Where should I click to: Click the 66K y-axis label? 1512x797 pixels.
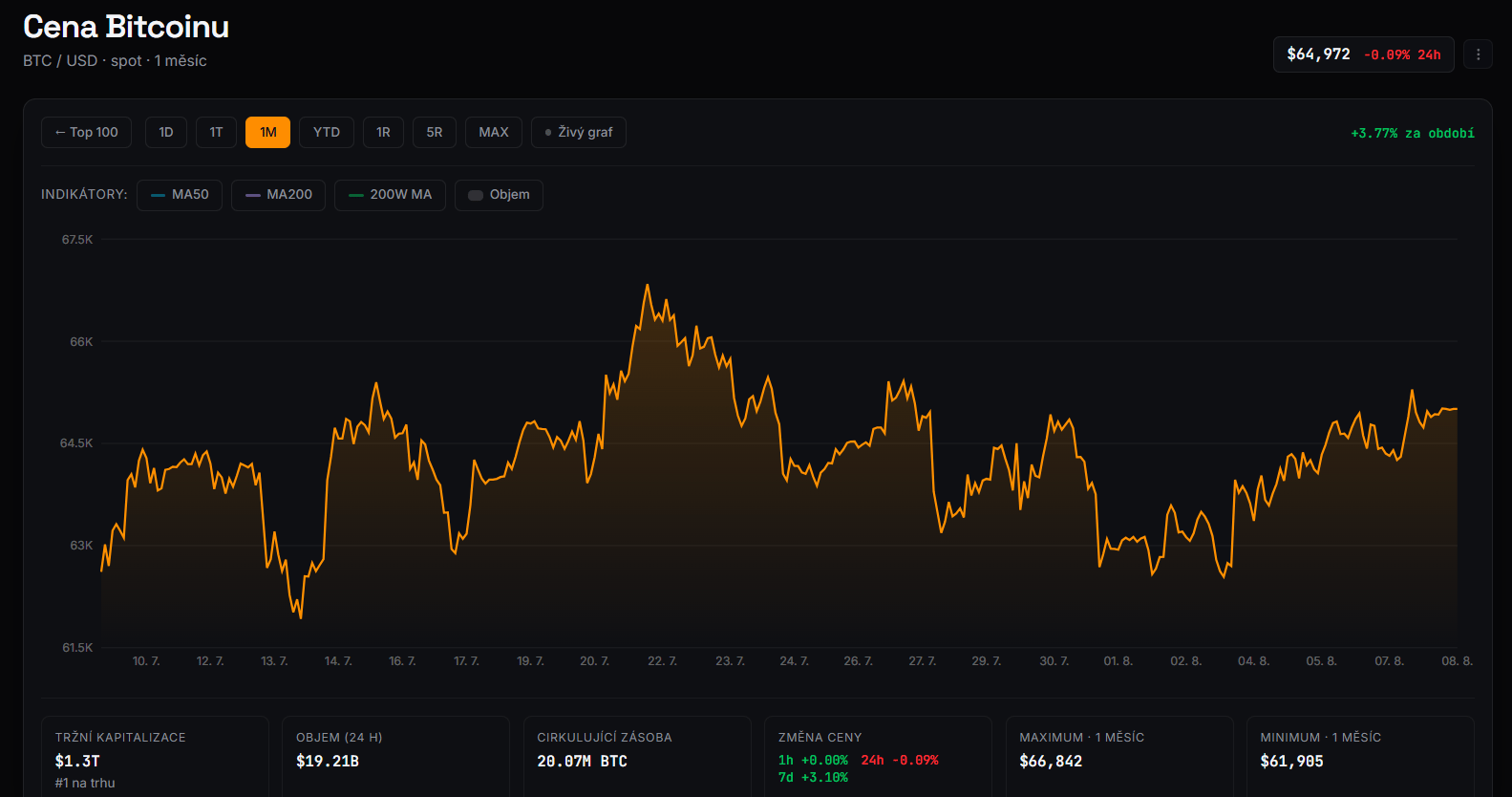pyautogui.click(x=81, y=342)
